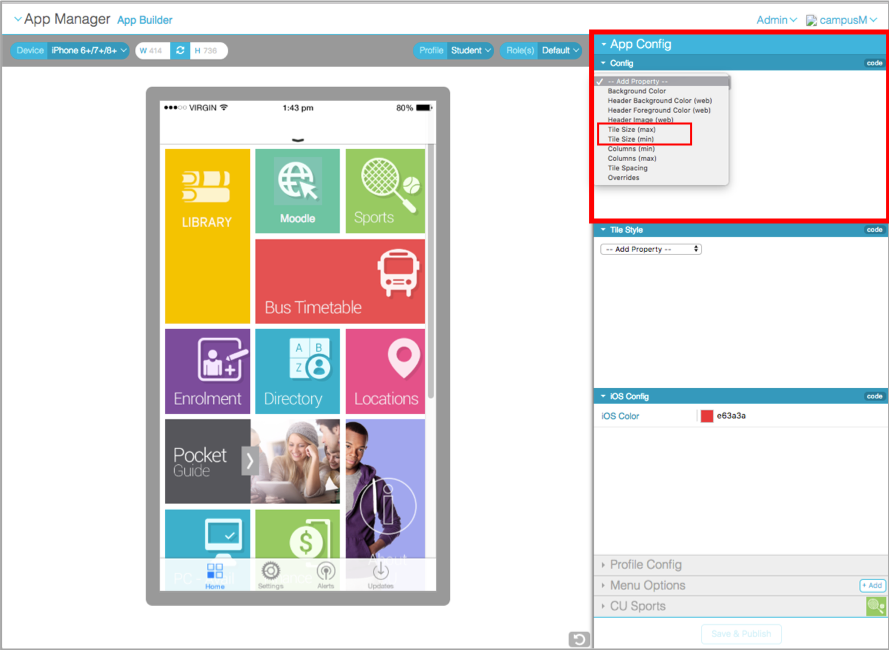The image size is (889, 650).
Task: Click the height H input field
Action: 209,50
